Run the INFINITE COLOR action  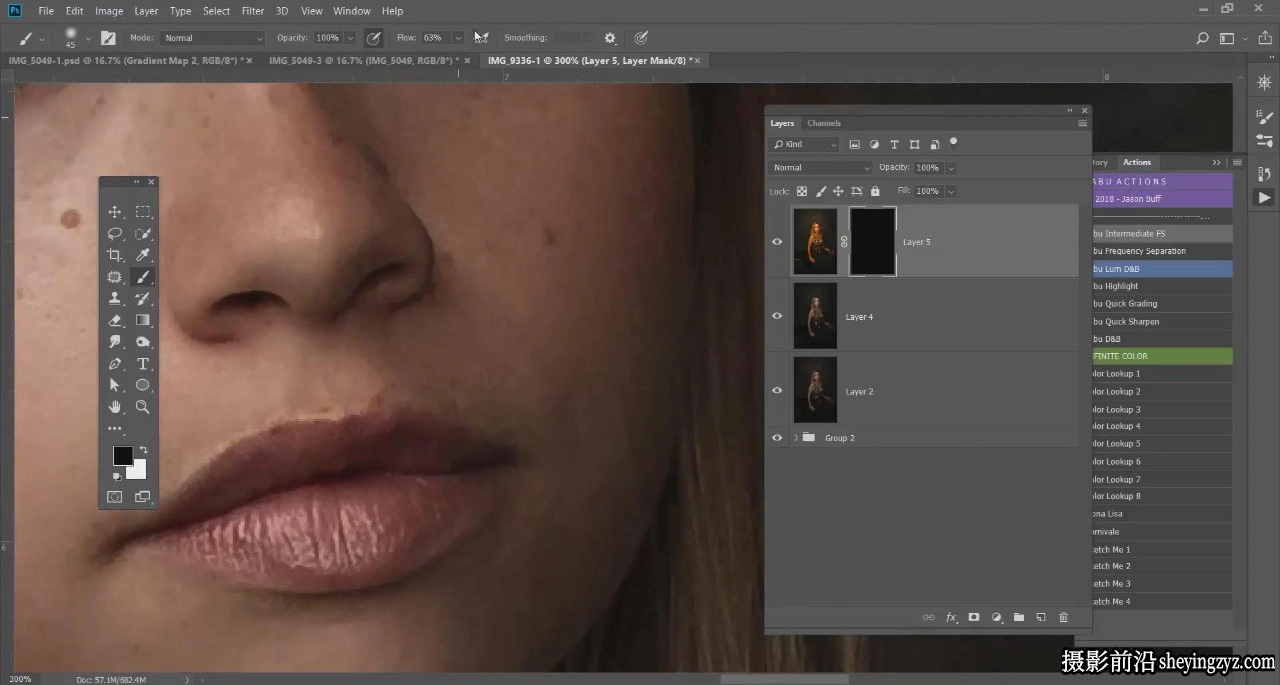(1161, 356)
